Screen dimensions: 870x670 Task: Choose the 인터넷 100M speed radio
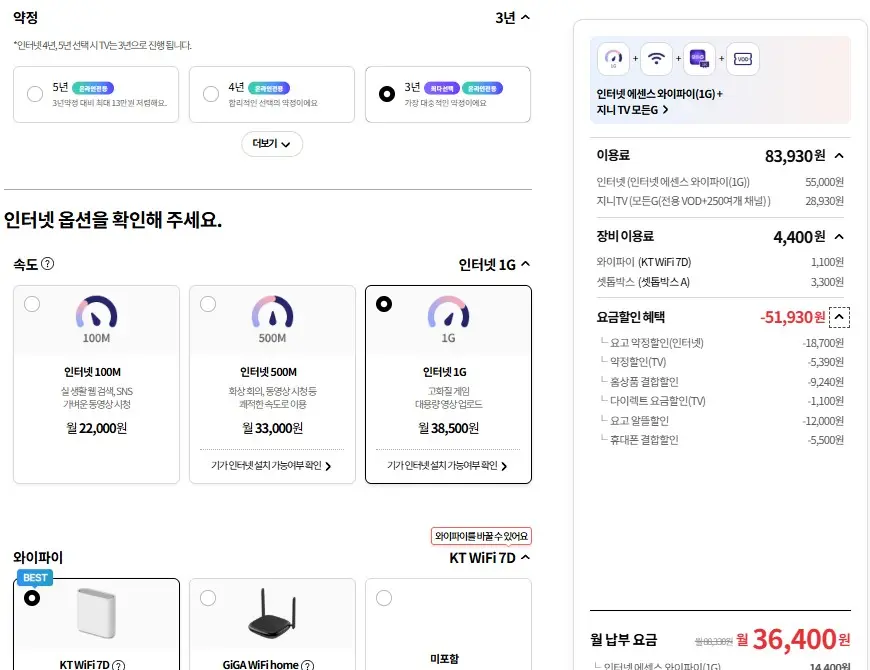(32, 304)
